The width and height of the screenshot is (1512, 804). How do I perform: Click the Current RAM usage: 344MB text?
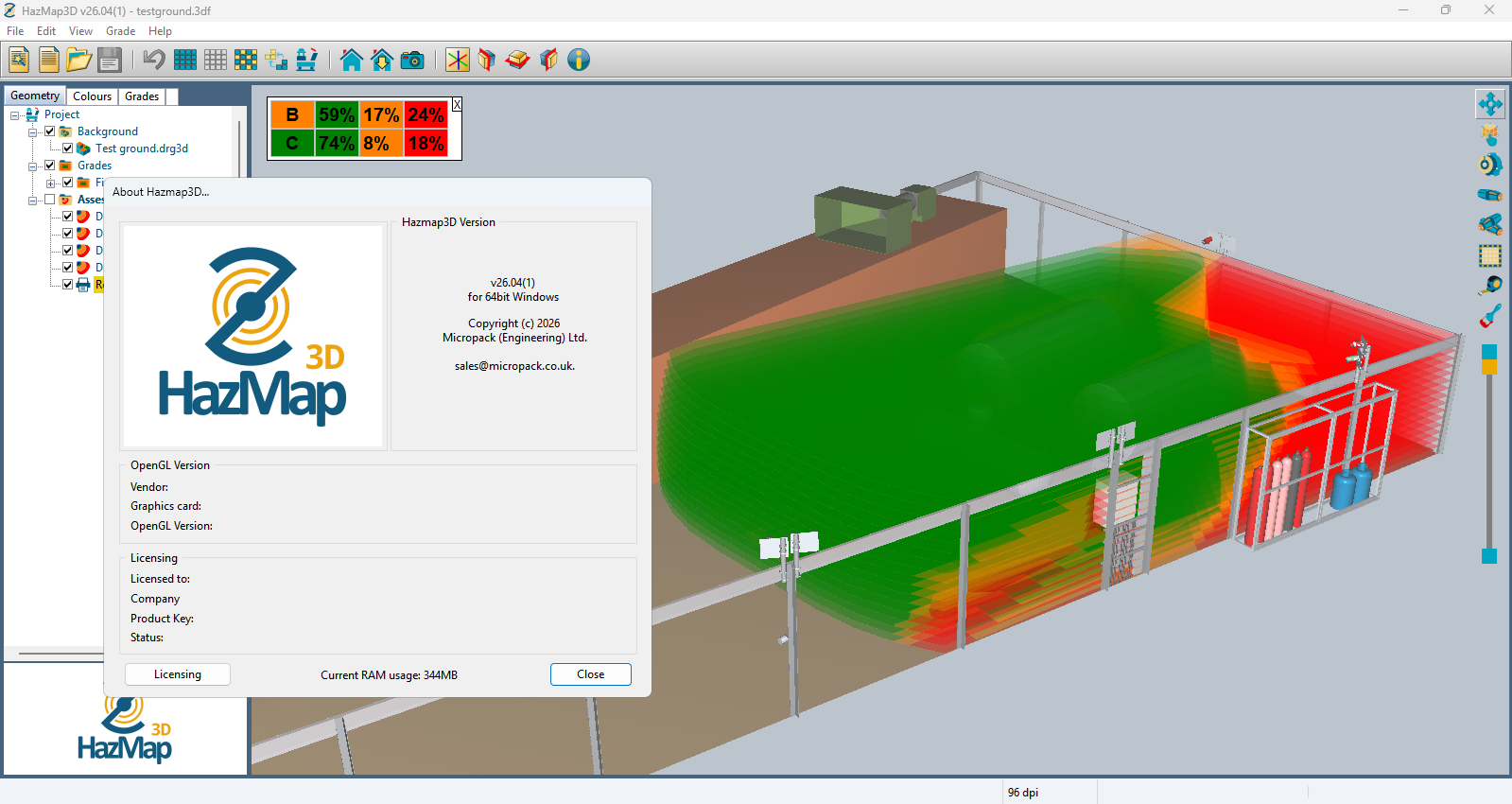[389, 675]
